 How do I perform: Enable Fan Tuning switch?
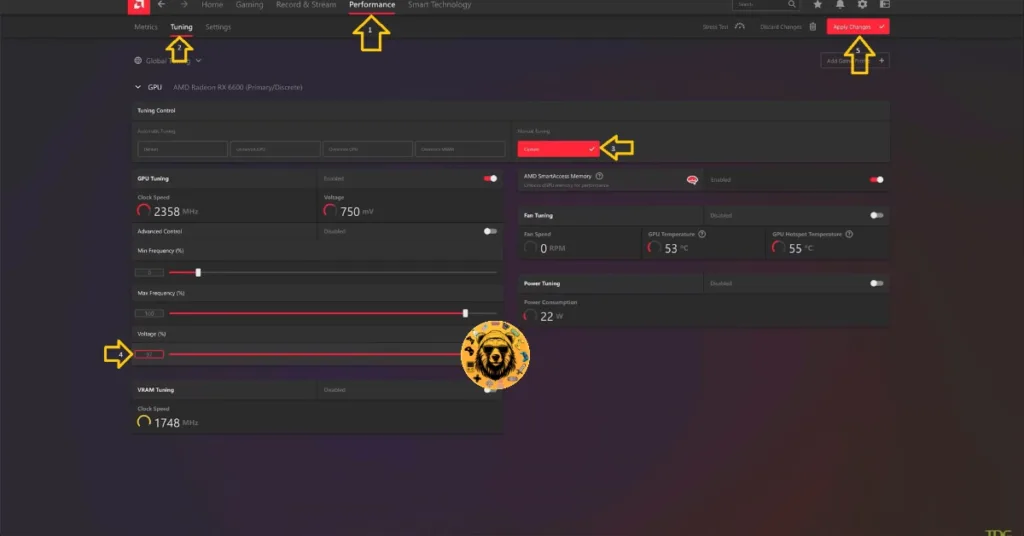pyautogui.click(x=876, y=215)
